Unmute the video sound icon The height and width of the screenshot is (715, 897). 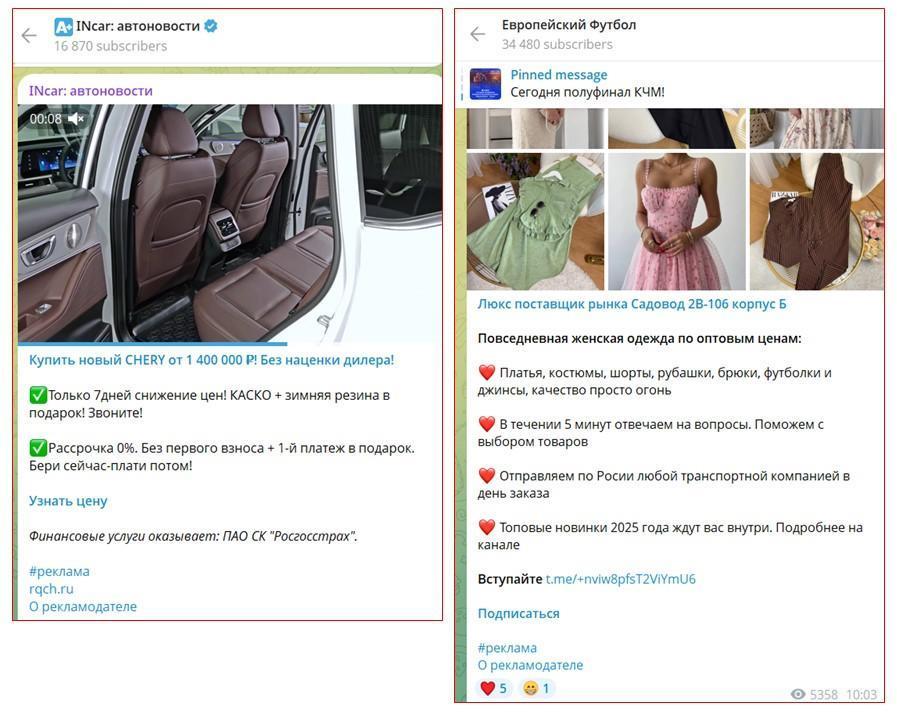(76, 119)
